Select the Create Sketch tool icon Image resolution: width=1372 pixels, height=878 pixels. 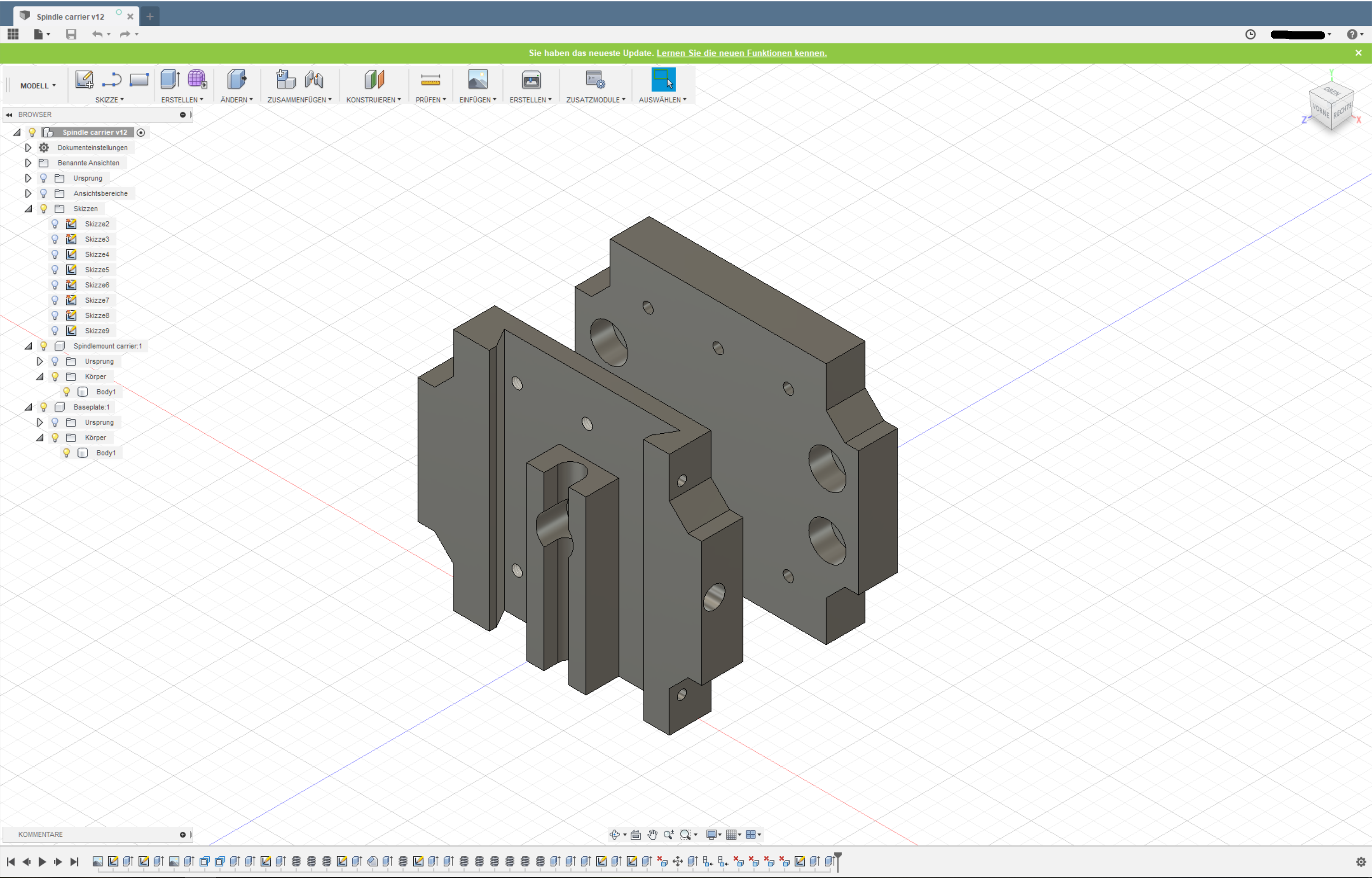84,79
